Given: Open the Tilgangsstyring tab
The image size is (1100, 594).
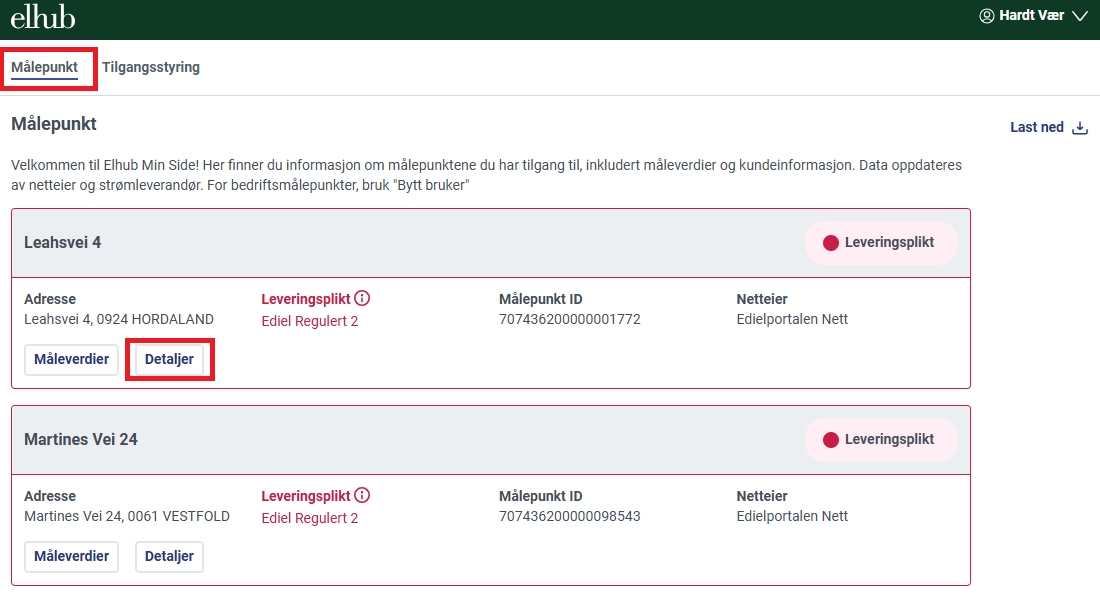Looking at the screenshot, I should pos(151,67).
